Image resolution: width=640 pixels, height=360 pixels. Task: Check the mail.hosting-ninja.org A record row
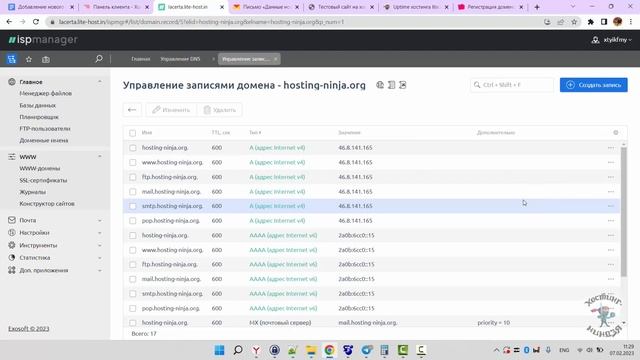coord(133,191)
